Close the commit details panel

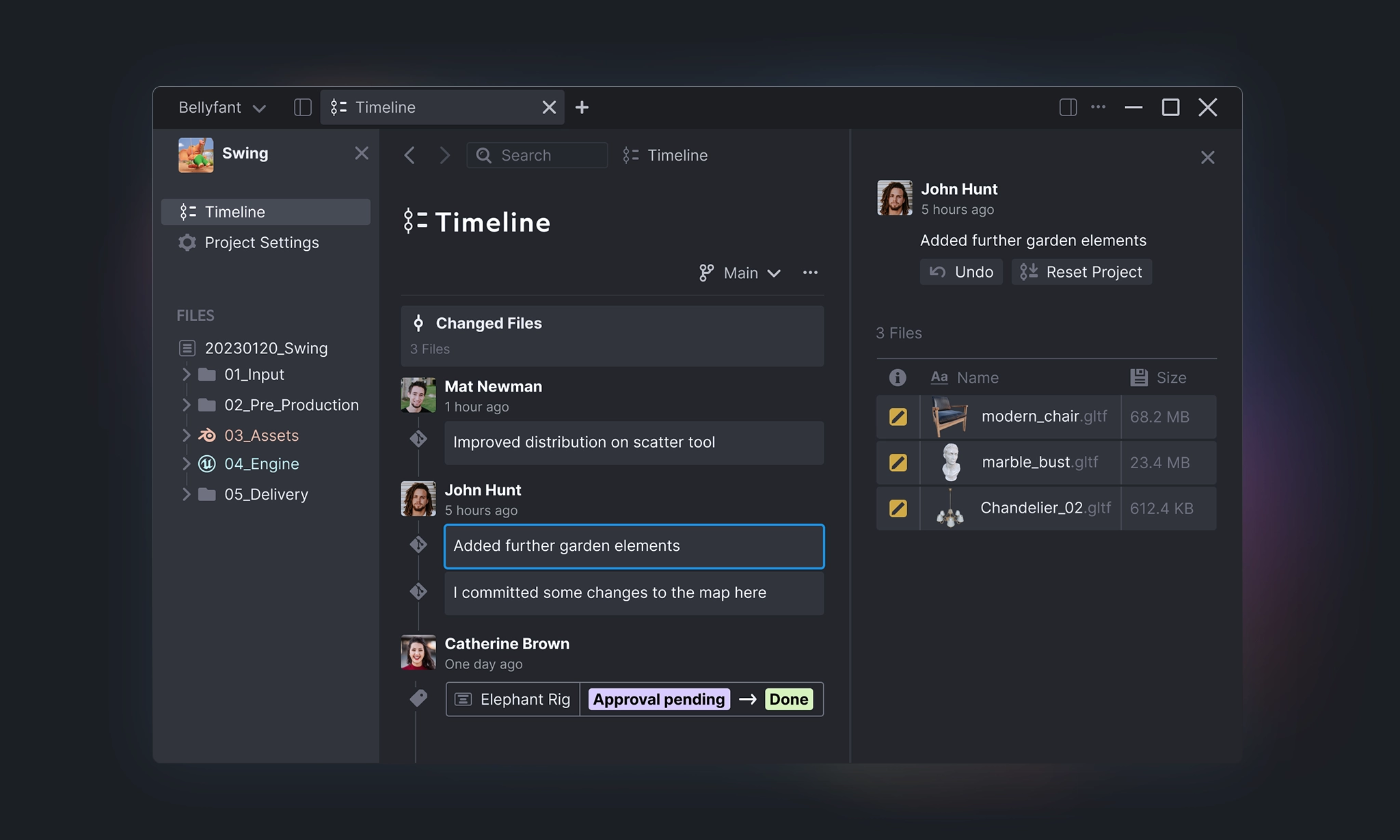pos(1207,158)
